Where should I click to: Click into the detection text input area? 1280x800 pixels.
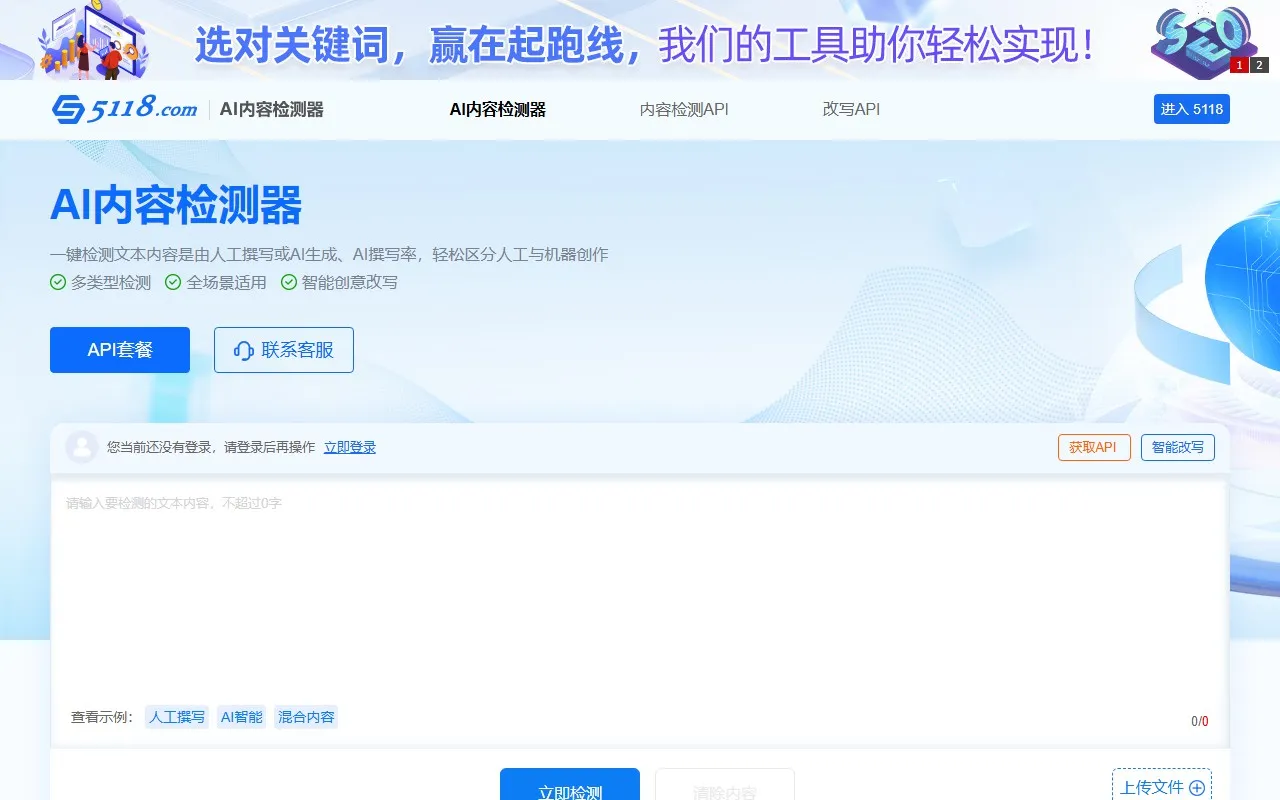point(640,590)
